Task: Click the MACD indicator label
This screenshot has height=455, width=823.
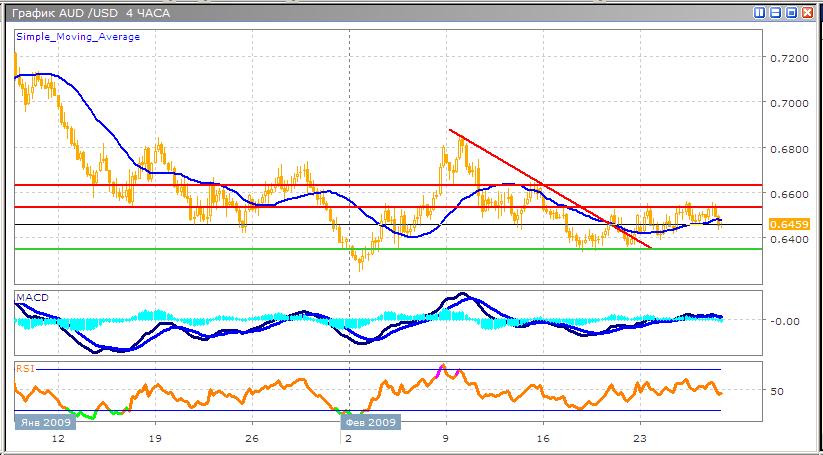Action: (x=32, y=298)
